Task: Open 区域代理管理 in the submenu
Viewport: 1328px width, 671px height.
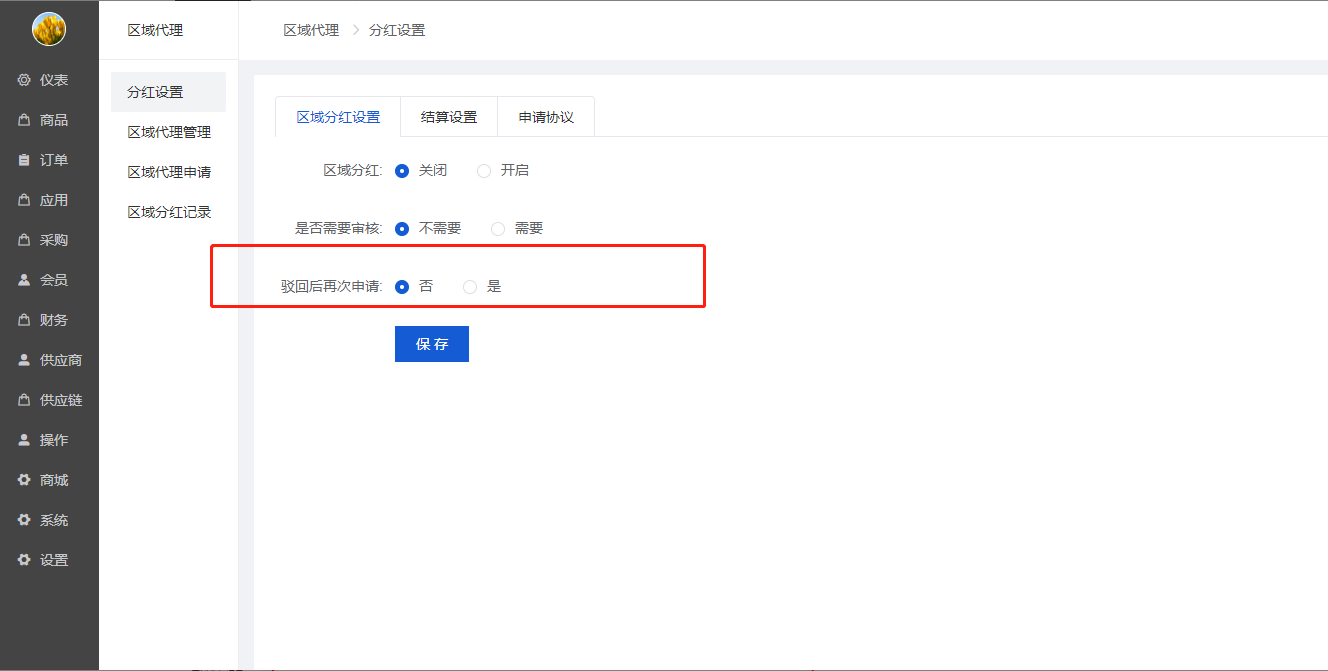Action: coord(169,132)
